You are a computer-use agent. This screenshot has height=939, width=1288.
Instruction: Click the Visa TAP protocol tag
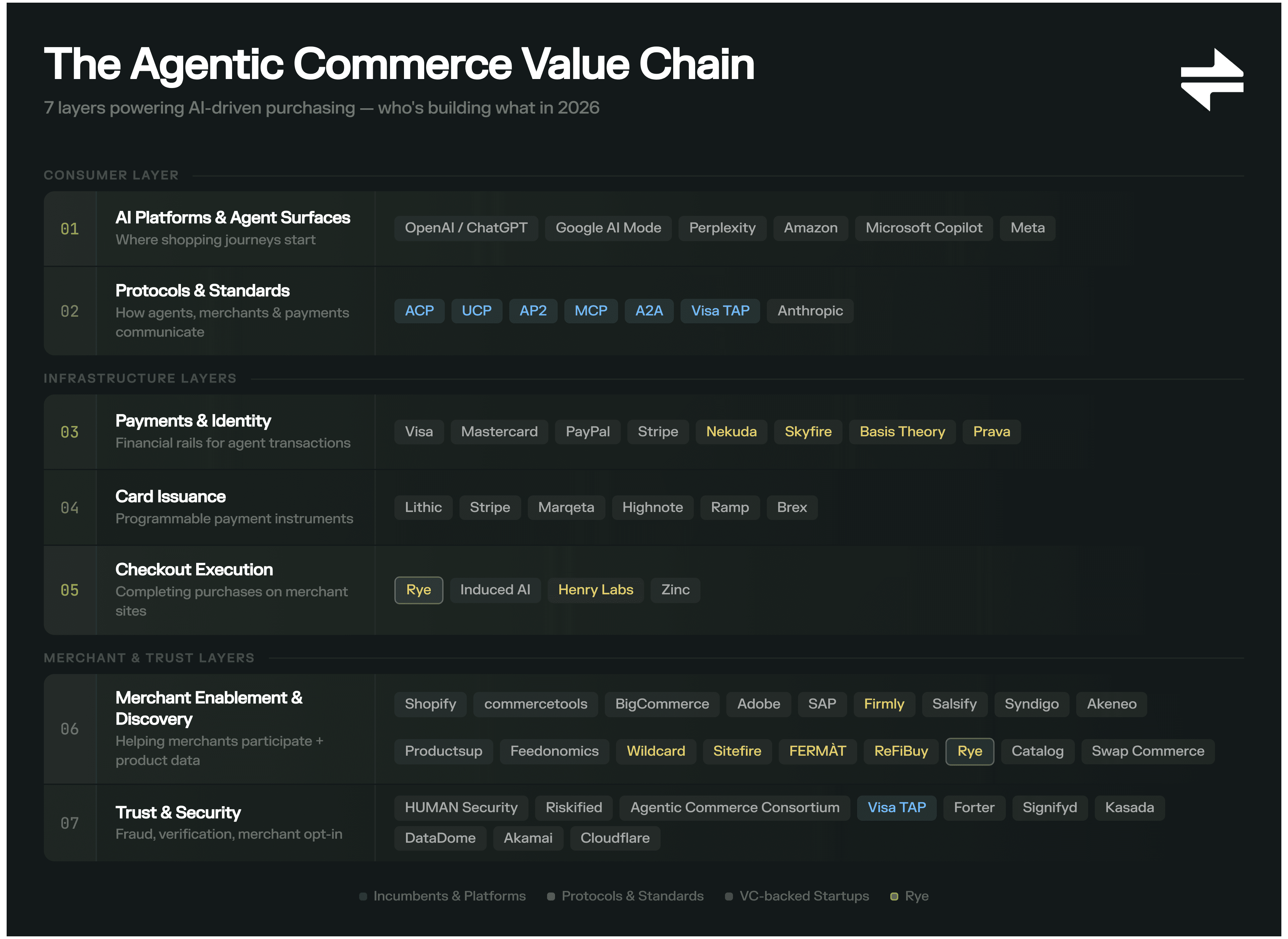click(720, 311)
